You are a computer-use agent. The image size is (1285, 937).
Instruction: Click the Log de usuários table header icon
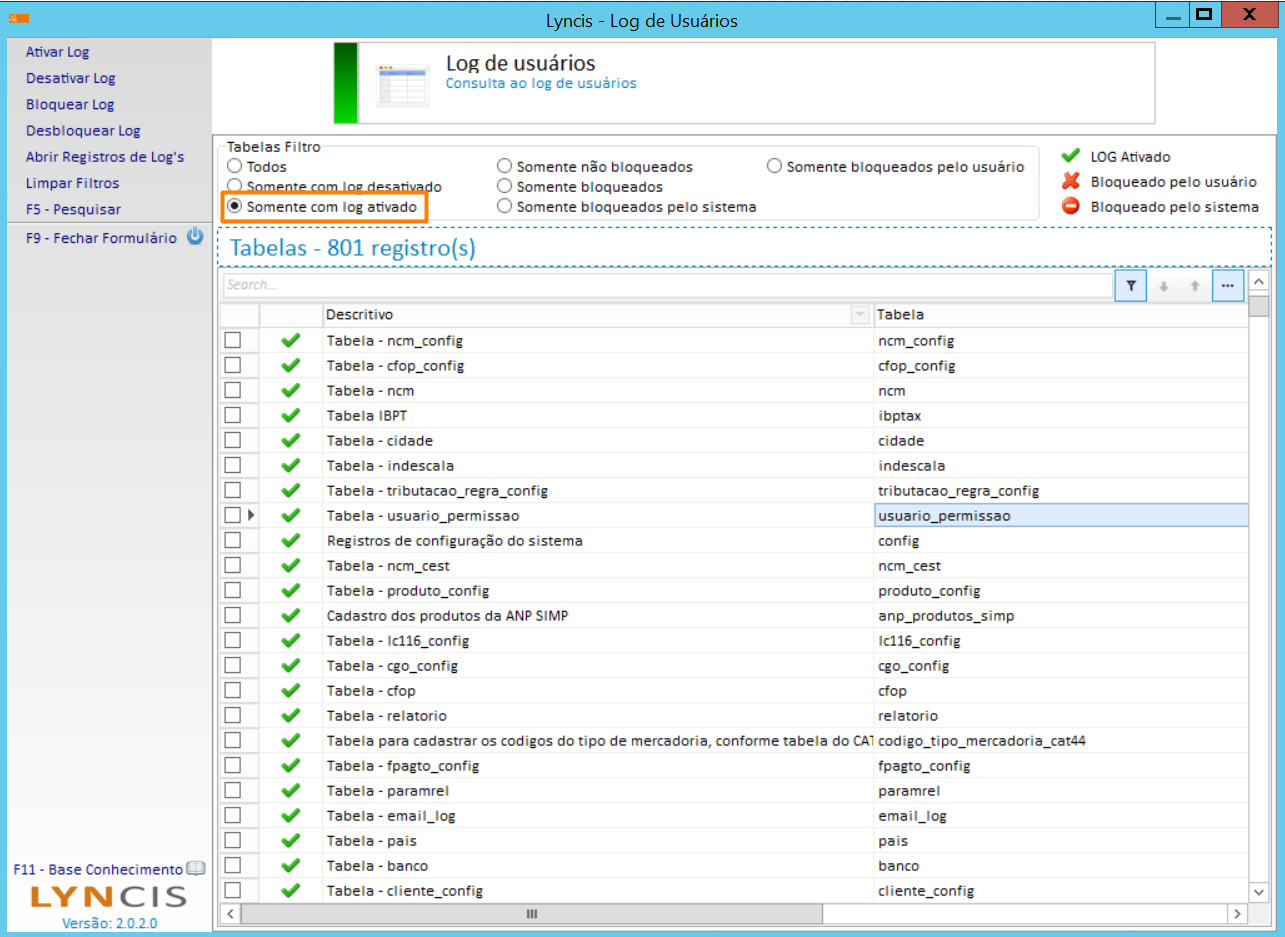(x=401, y=84)
